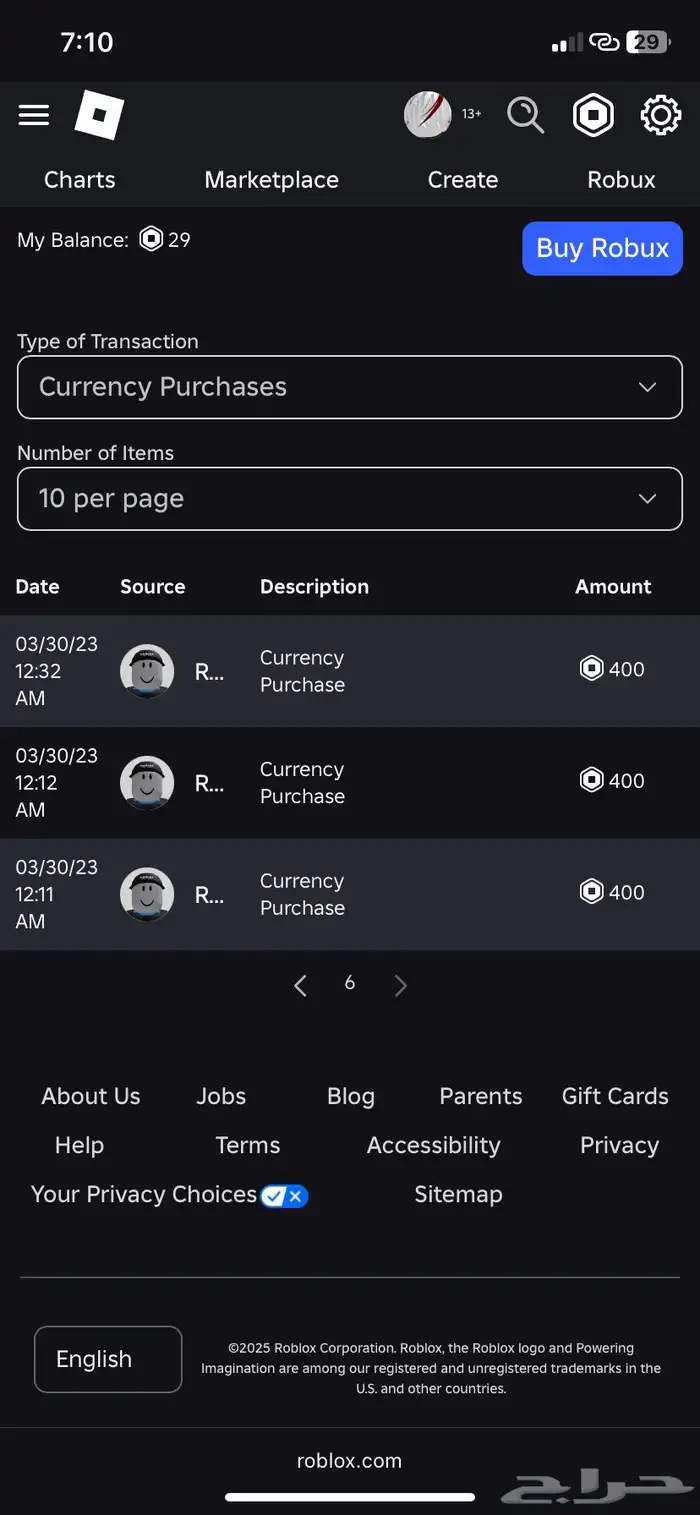This screenshot has height=1515, width=700.
Task: Open settings gear icon
Action: pos(660,116)
